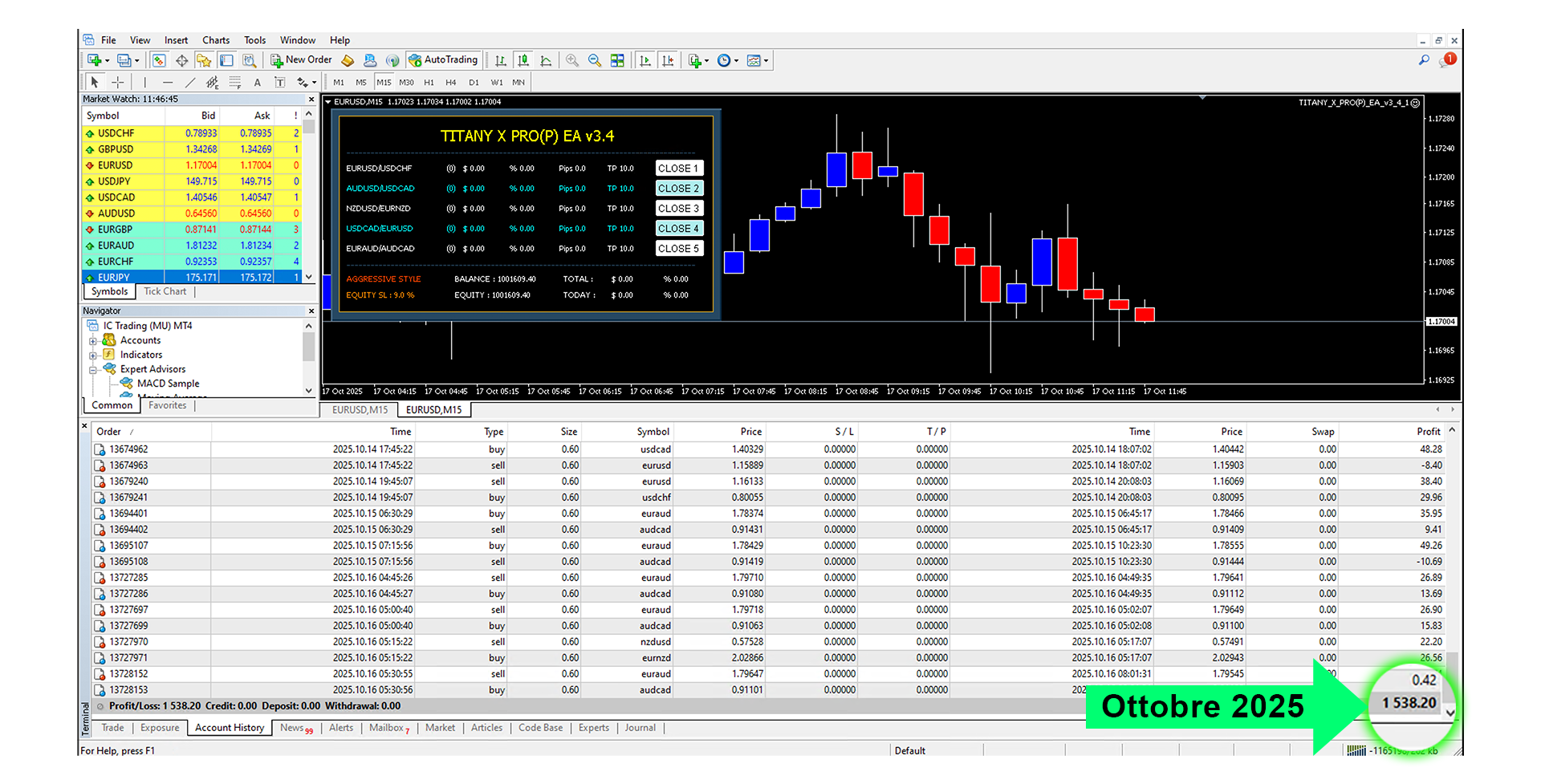Expand the Accounts tree node
Screen dimensions: 1541x784
pyautogui.click(x=93, y=341)
